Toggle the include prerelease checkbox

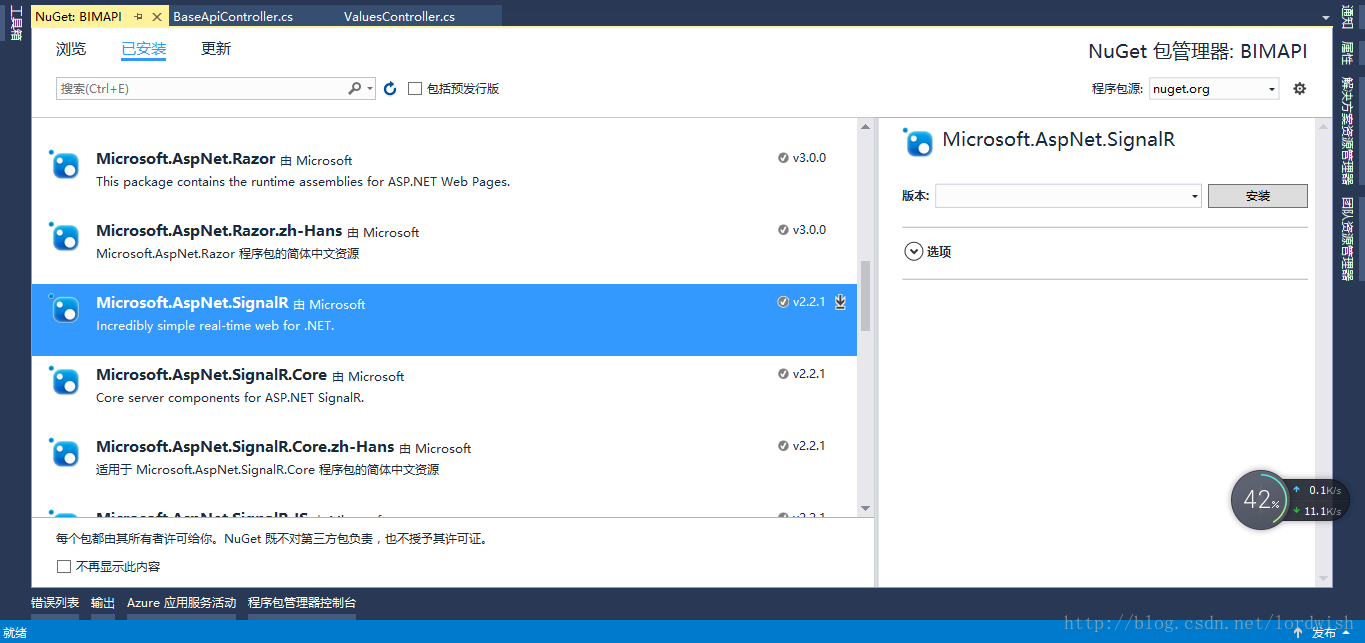(415, 89)
